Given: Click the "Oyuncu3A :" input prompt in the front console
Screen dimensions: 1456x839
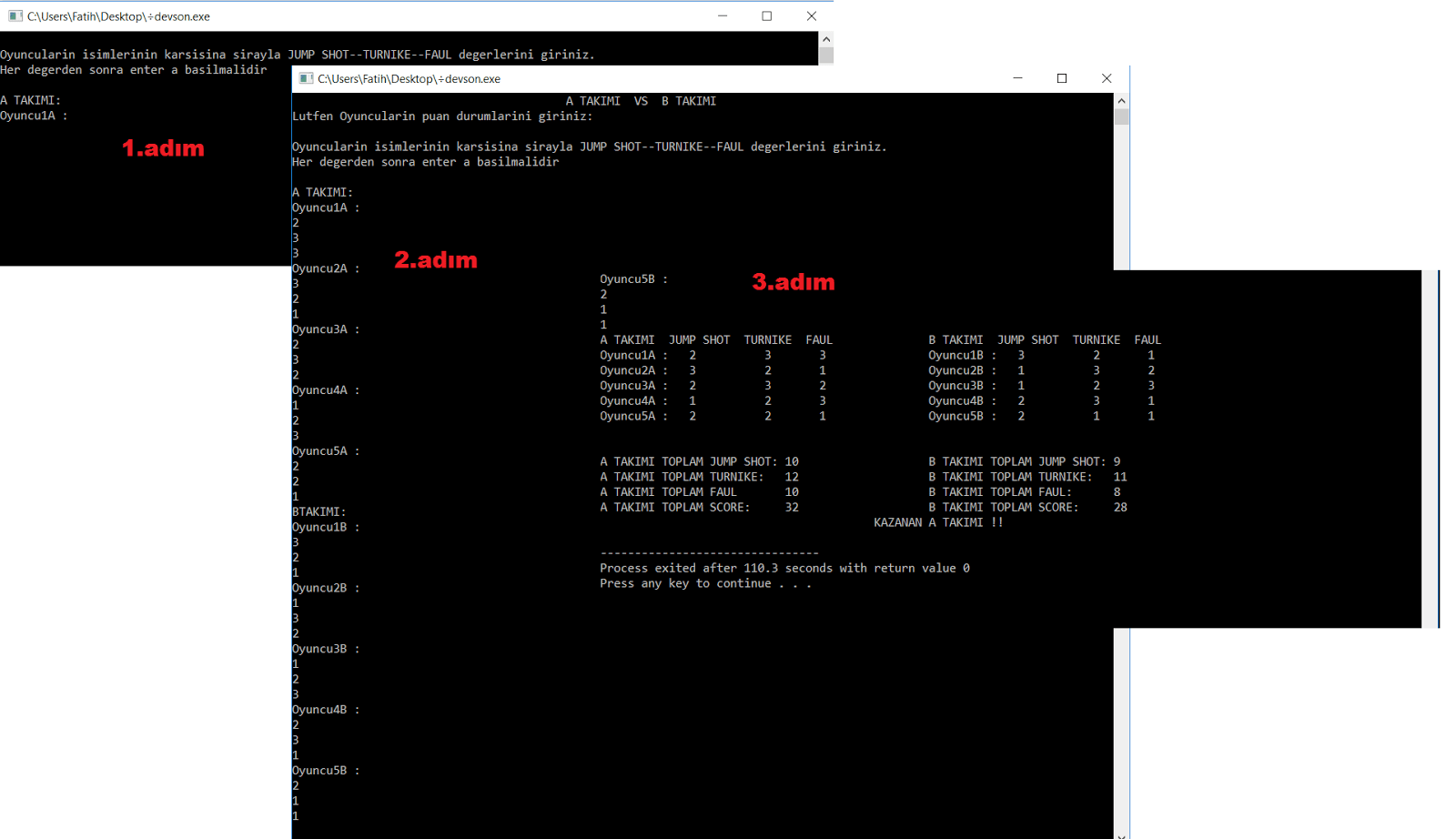Looking at the screenshot, I should tap(326, 329).
